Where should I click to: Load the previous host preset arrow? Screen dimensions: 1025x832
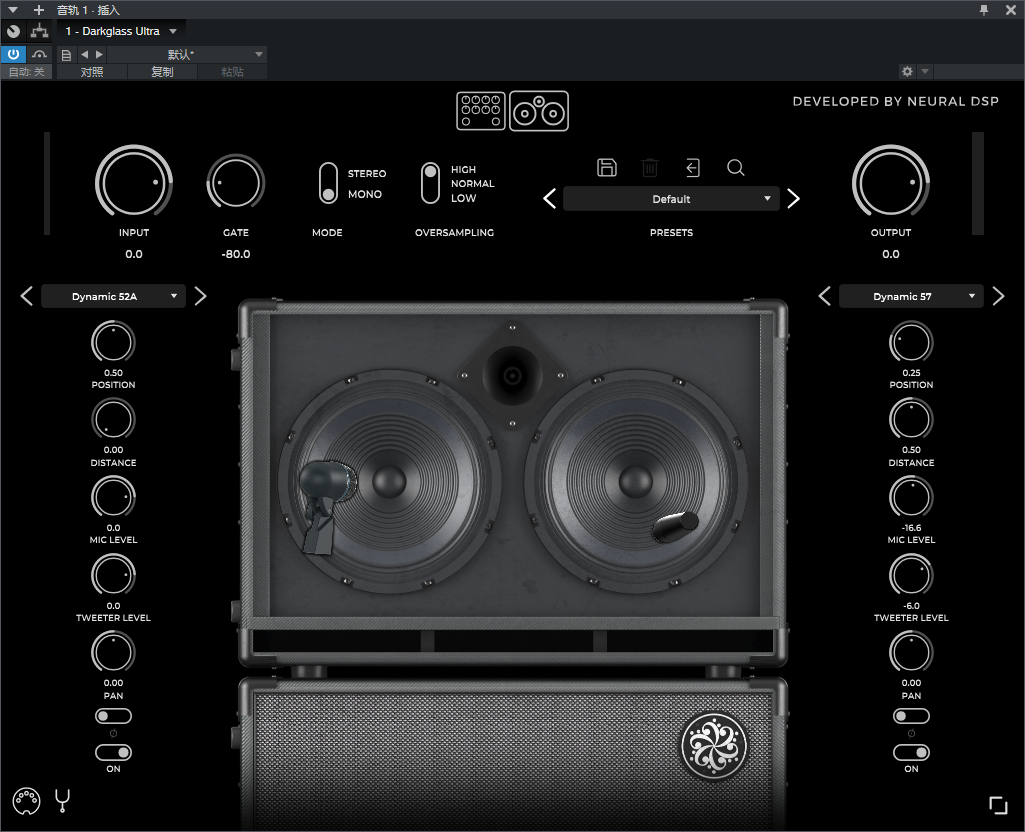84,54
